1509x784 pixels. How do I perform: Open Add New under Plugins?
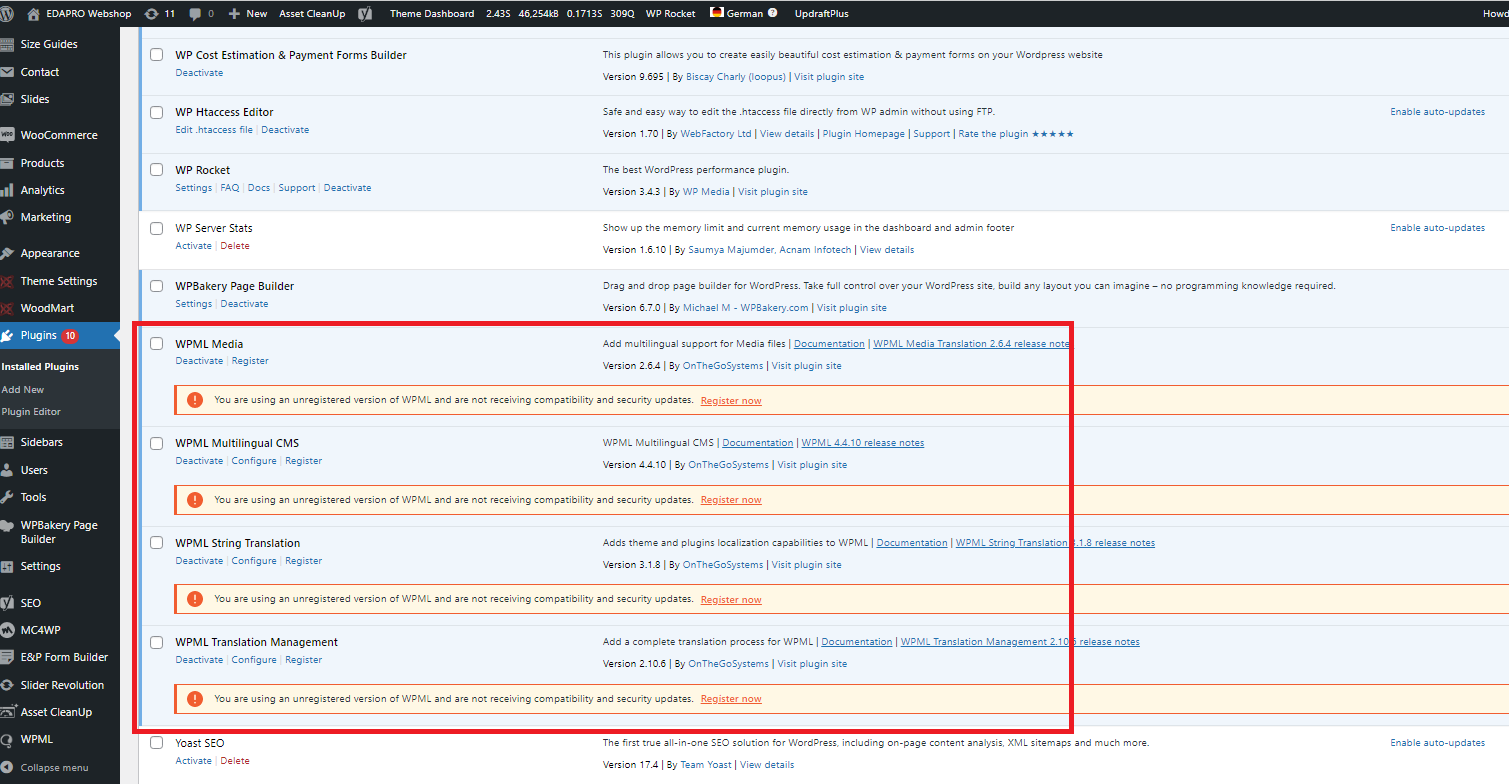click(x=23, y=390)
